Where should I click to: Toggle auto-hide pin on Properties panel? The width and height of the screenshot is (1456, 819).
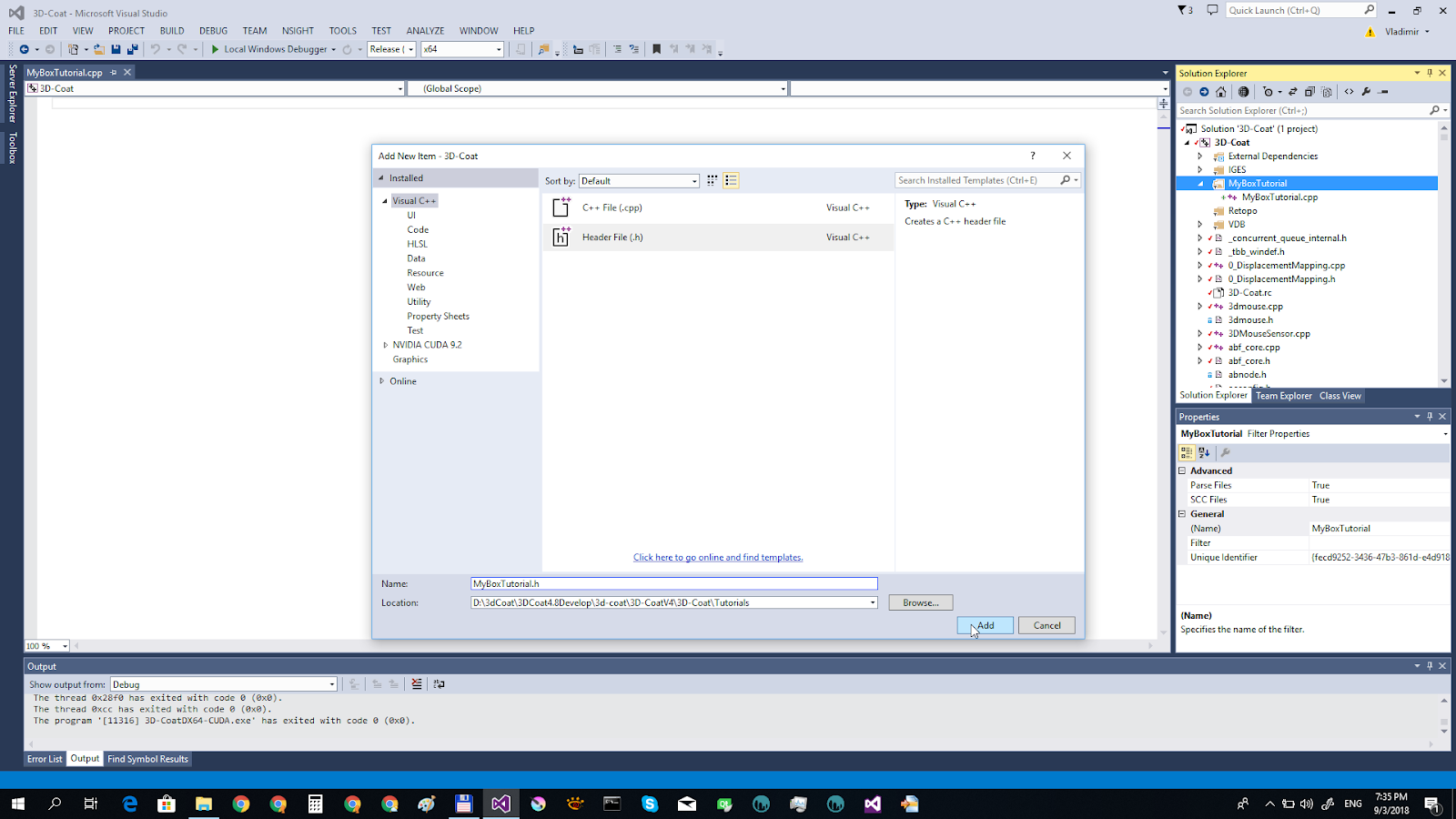click(1430, 417)
